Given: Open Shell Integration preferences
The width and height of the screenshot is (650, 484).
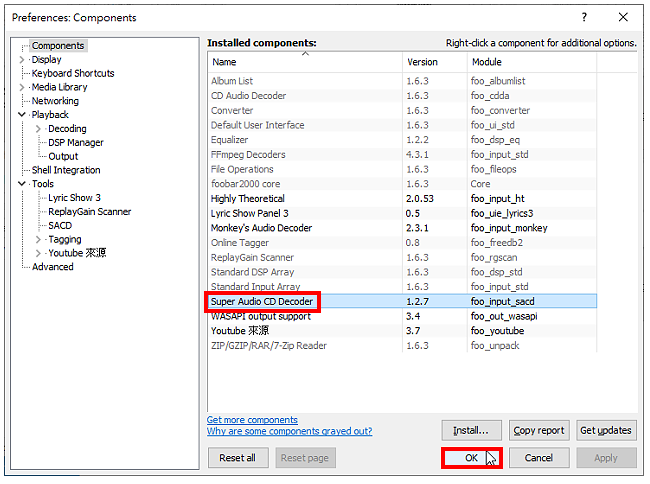Looking at the screenshot, I should [x=66, y=170].
